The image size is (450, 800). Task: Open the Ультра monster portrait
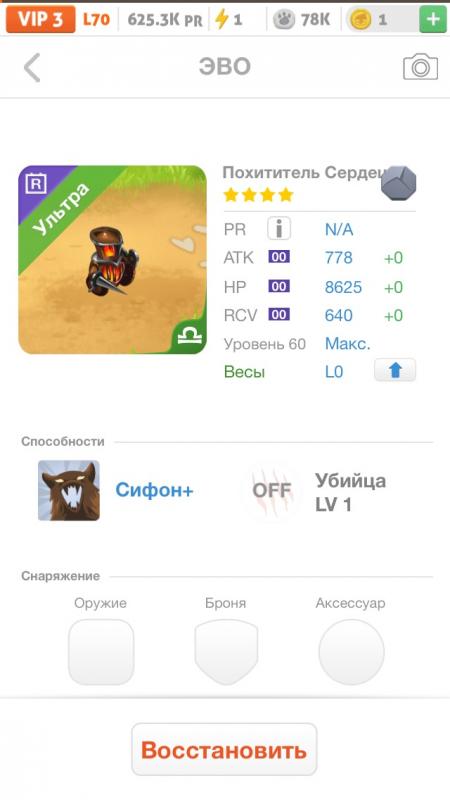click(x=112, y=260)
